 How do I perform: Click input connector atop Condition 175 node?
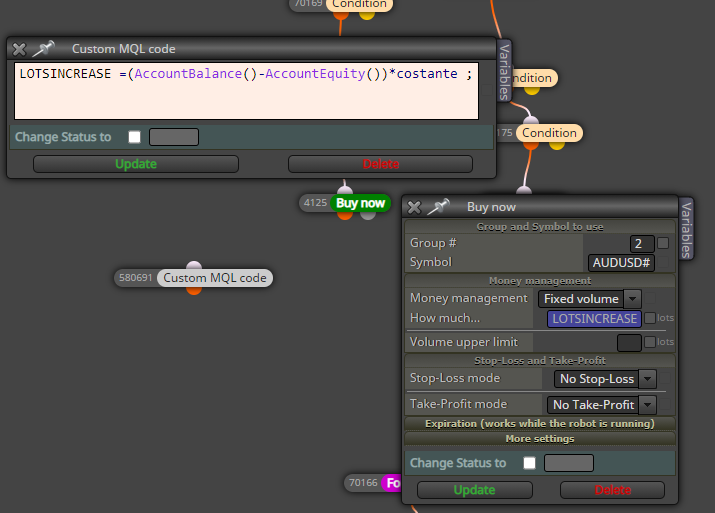coord(531,121)
